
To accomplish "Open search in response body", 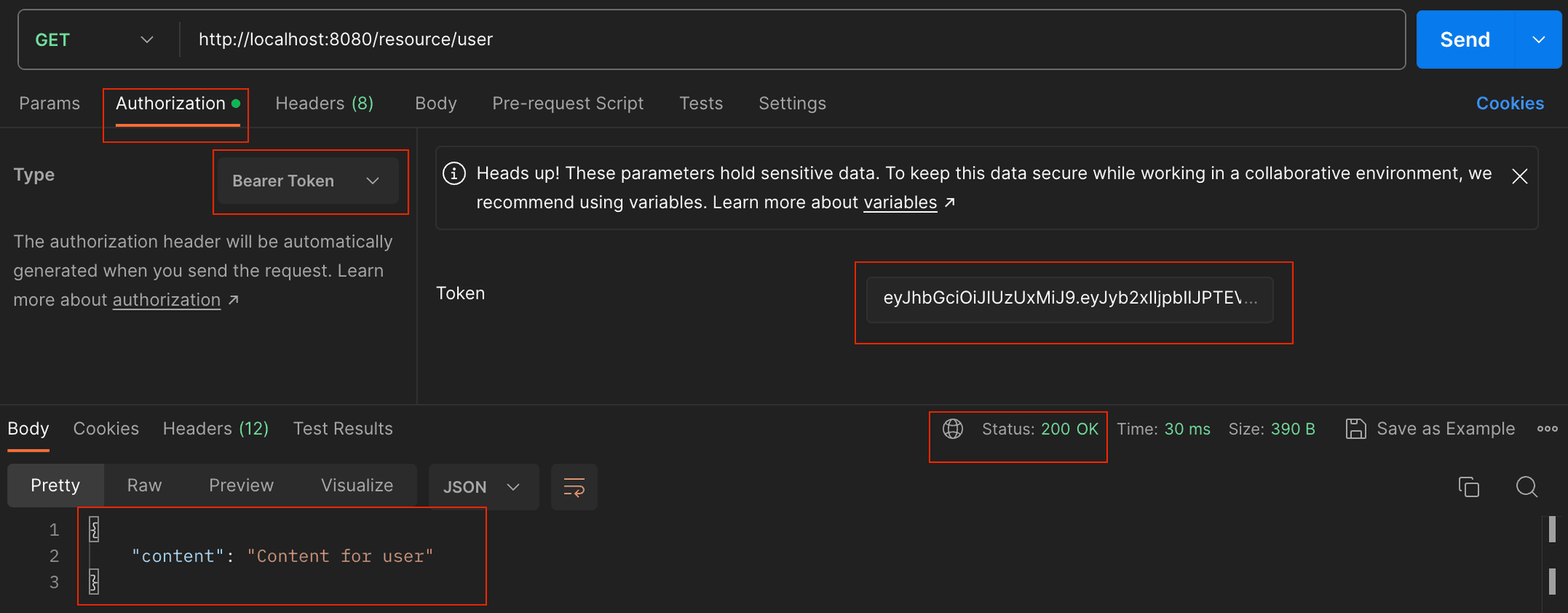I will (1526, 487).
